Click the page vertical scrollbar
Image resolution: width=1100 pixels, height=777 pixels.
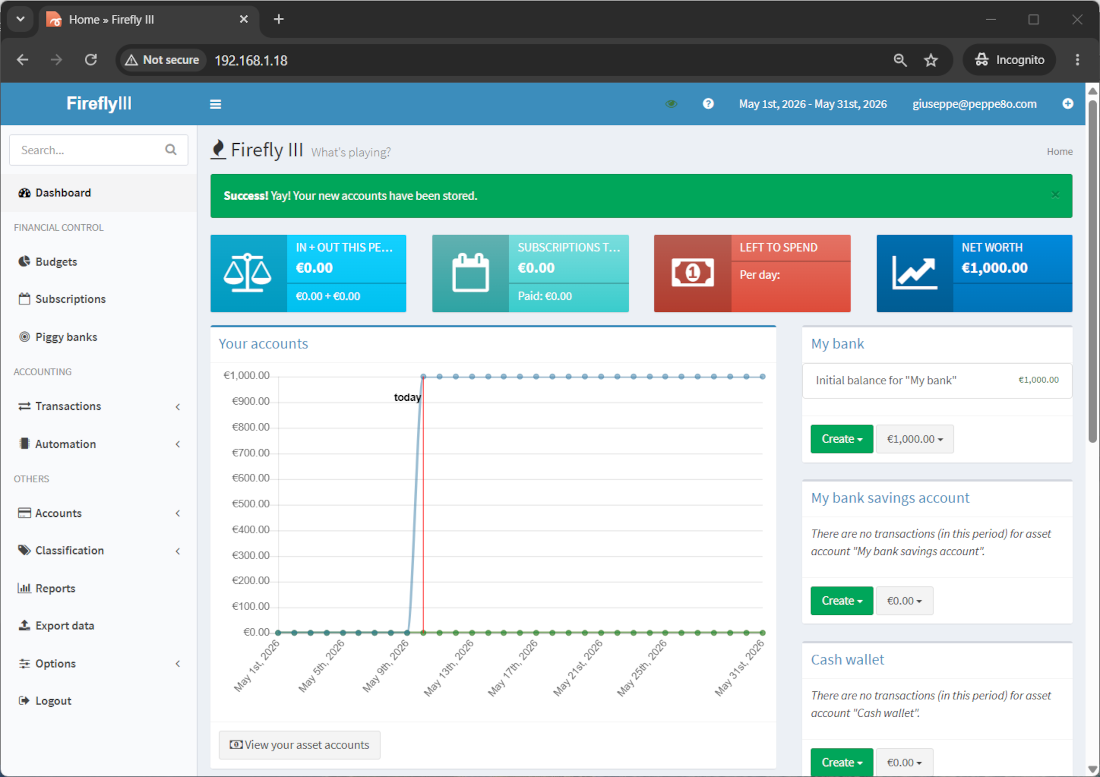click(x=1092, y=272)
